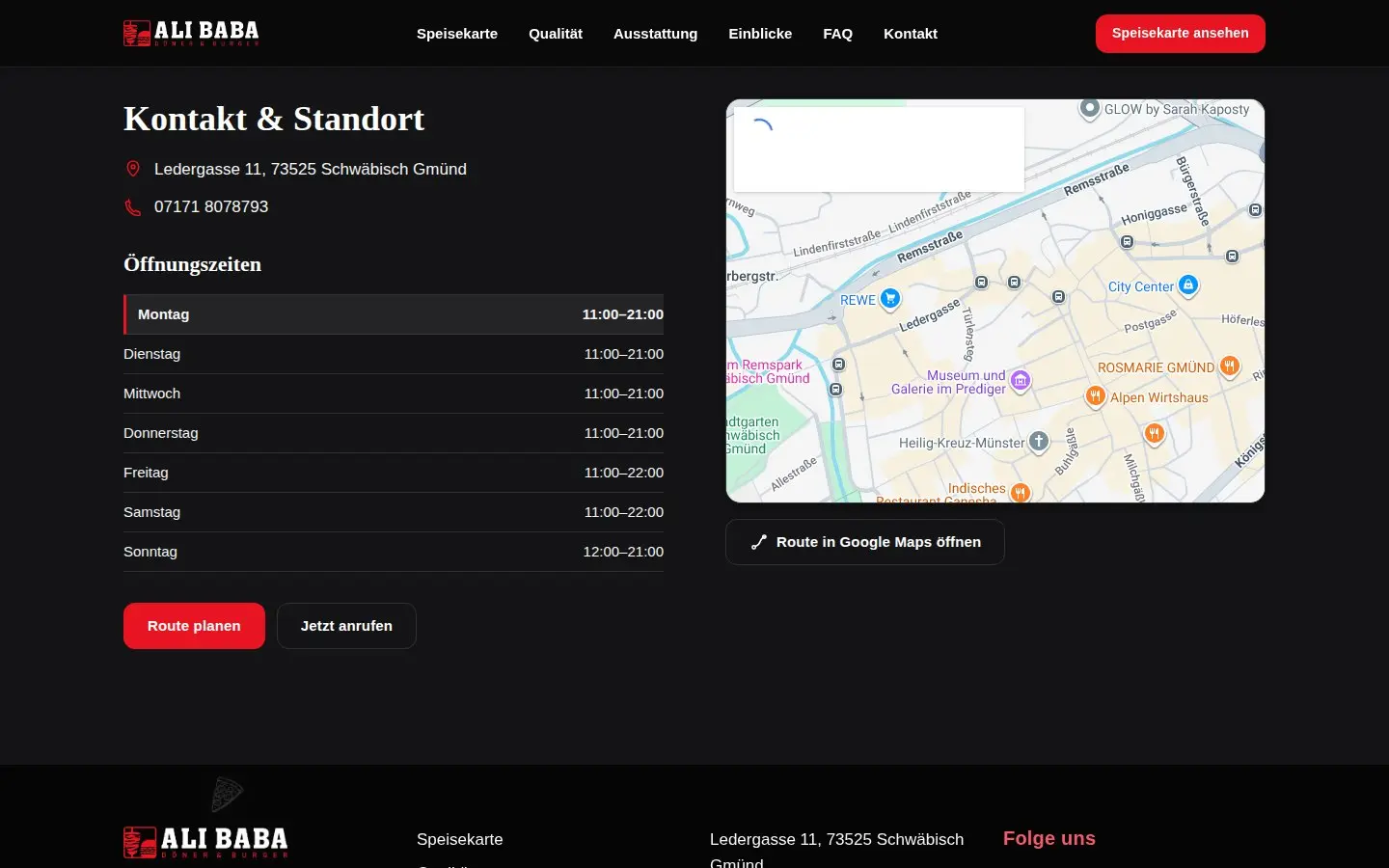This screenshot has width=1389, height=868.
Task: Select the Mittwoch opening hours row
Action: tap(394, 393)
